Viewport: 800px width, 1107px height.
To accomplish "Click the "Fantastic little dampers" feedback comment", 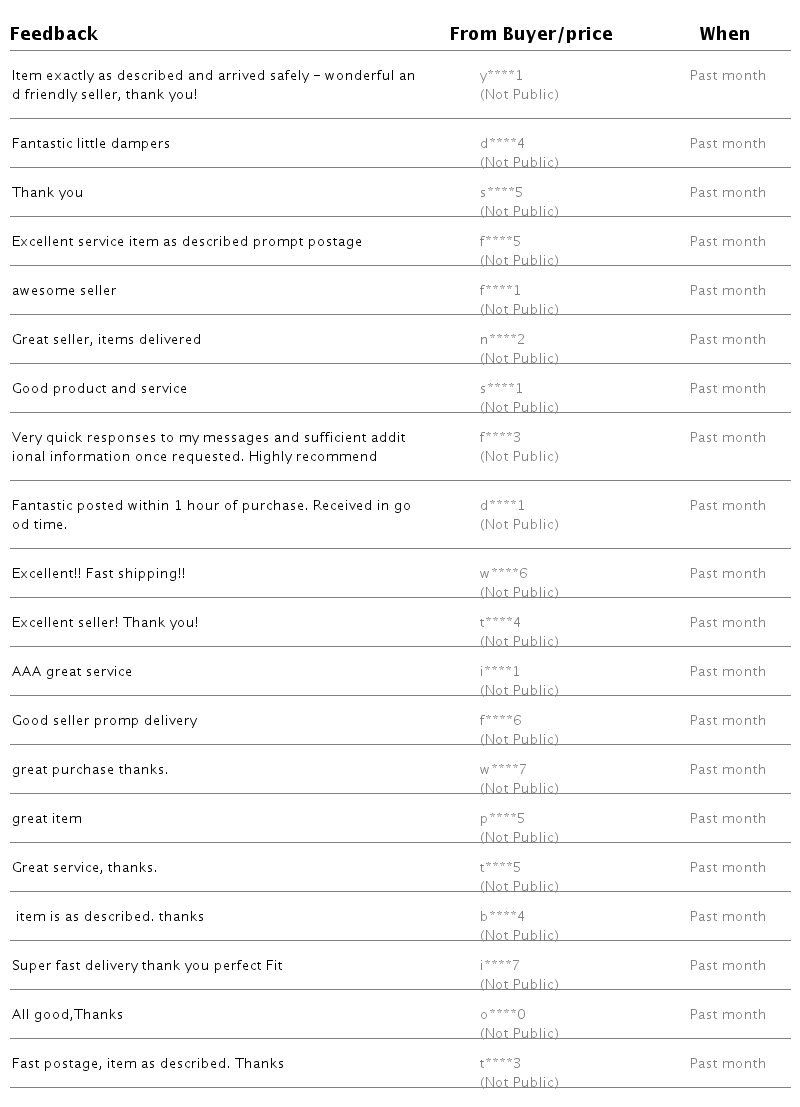I will coord(91,144).
